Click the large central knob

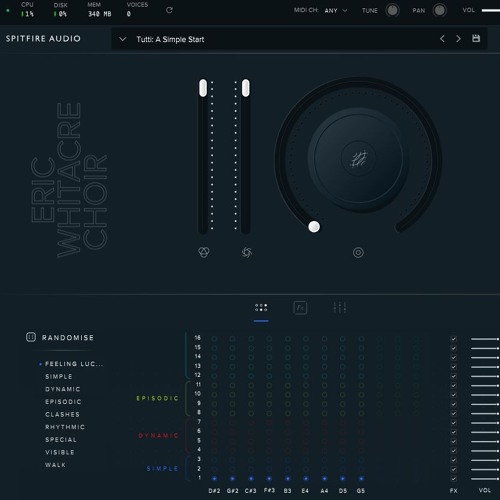pos(359,159)
